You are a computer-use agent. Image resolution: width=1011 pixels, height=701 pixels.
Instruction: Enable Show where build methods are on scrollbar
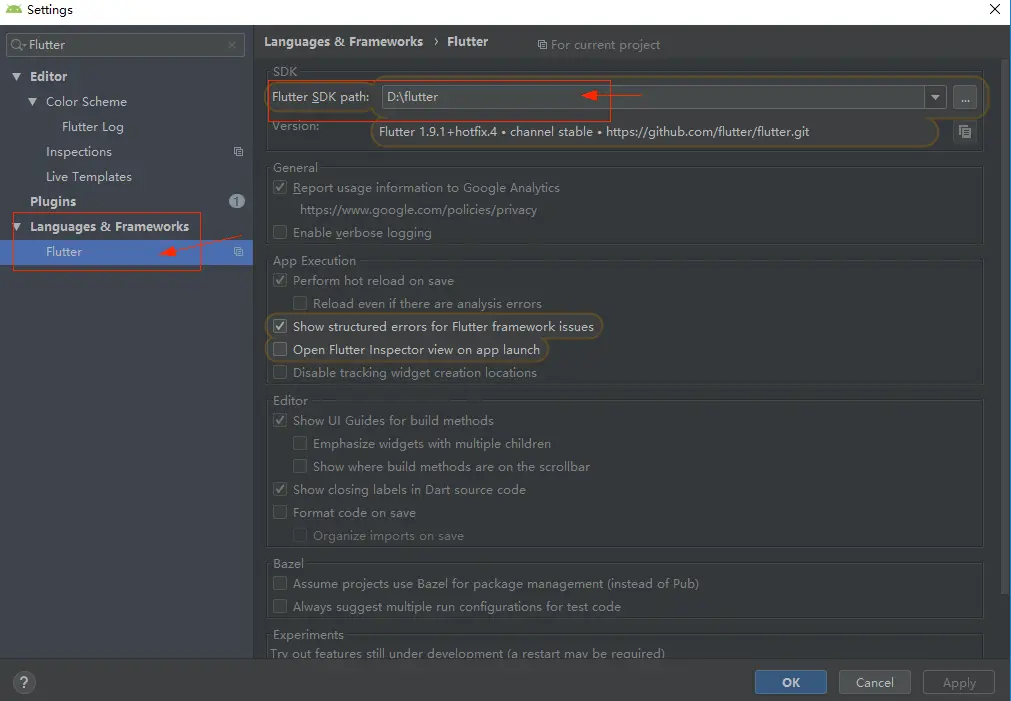point(300,466)
